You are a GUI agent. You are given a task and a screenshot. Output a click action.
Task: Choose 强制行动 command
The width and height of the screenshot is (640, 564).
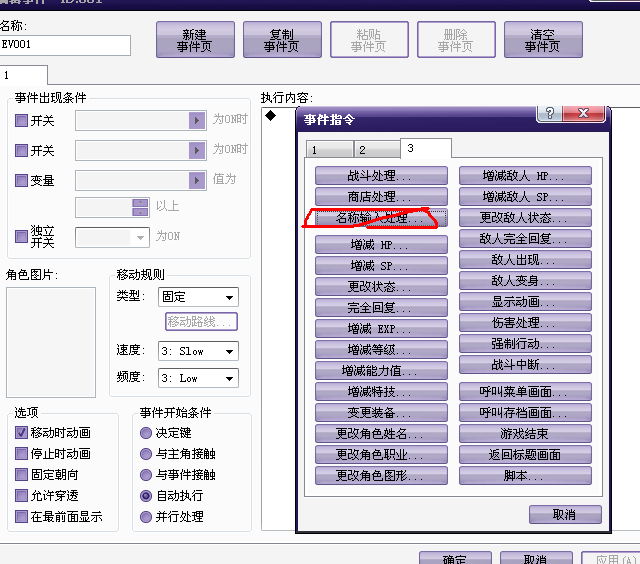[x=525, y=344]
